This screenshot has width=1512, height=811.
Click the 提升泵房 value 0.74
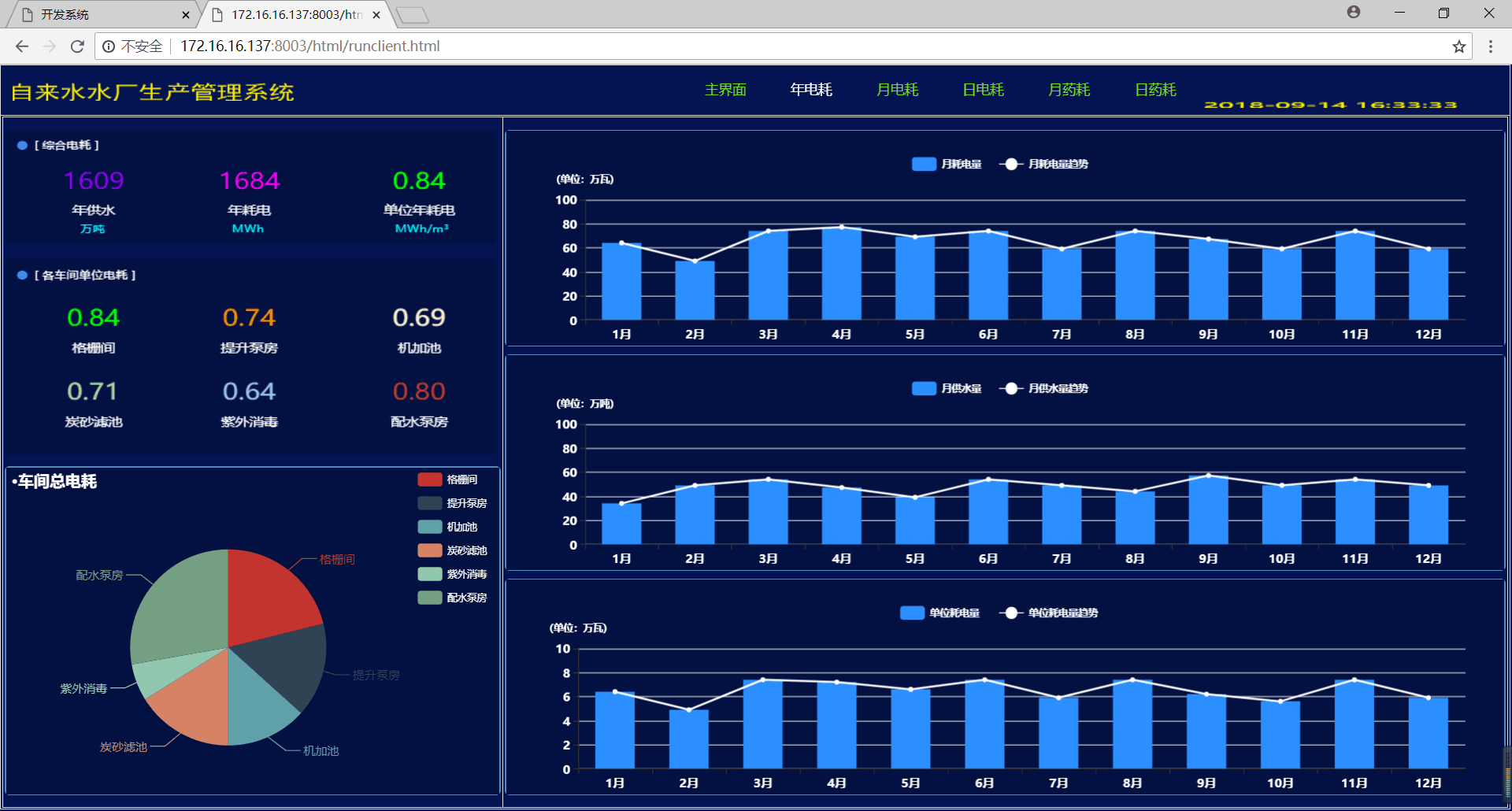pos(249,317)
